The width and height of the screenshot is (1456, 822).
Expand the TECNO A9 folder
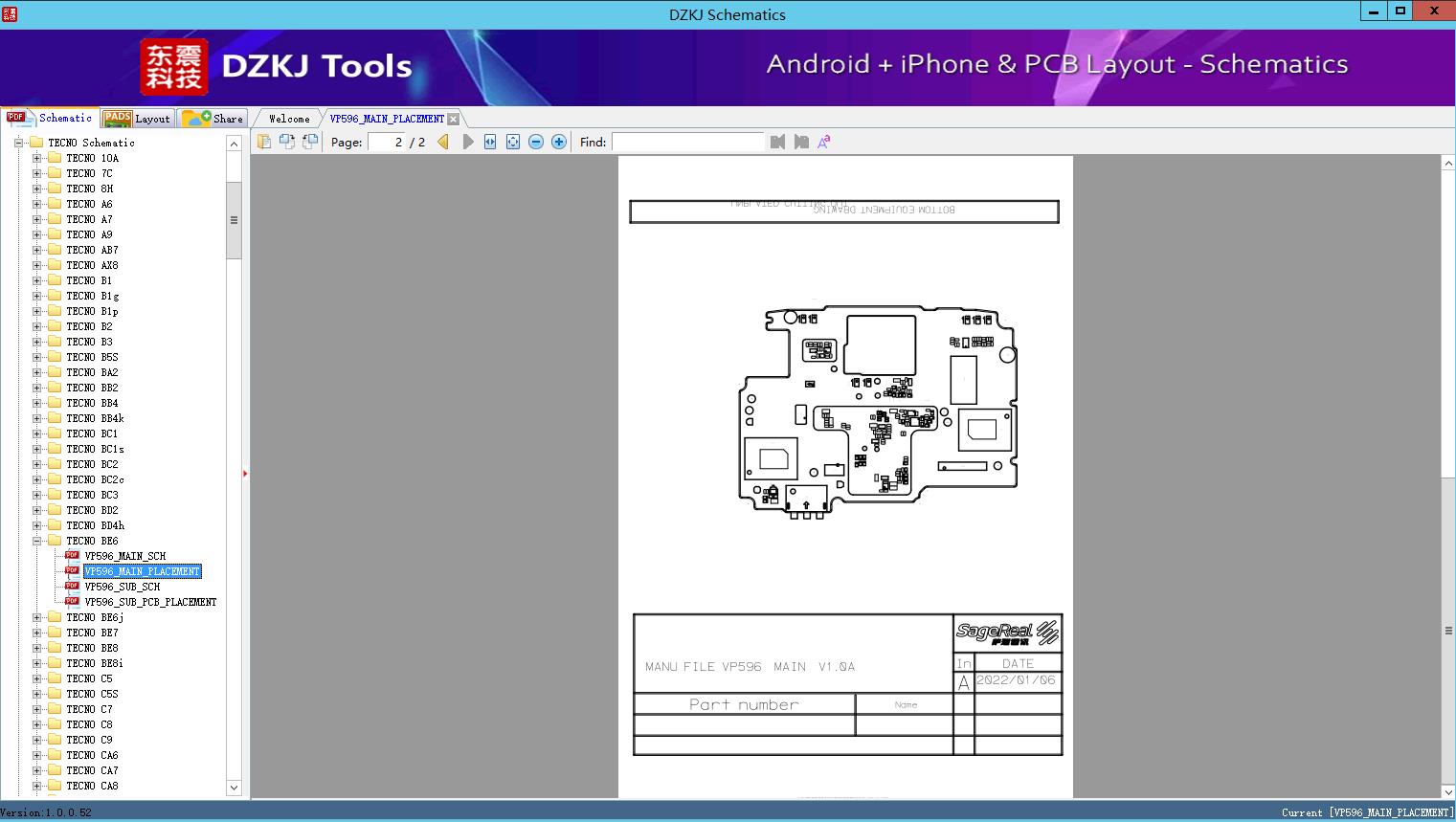tap(36, 234)
